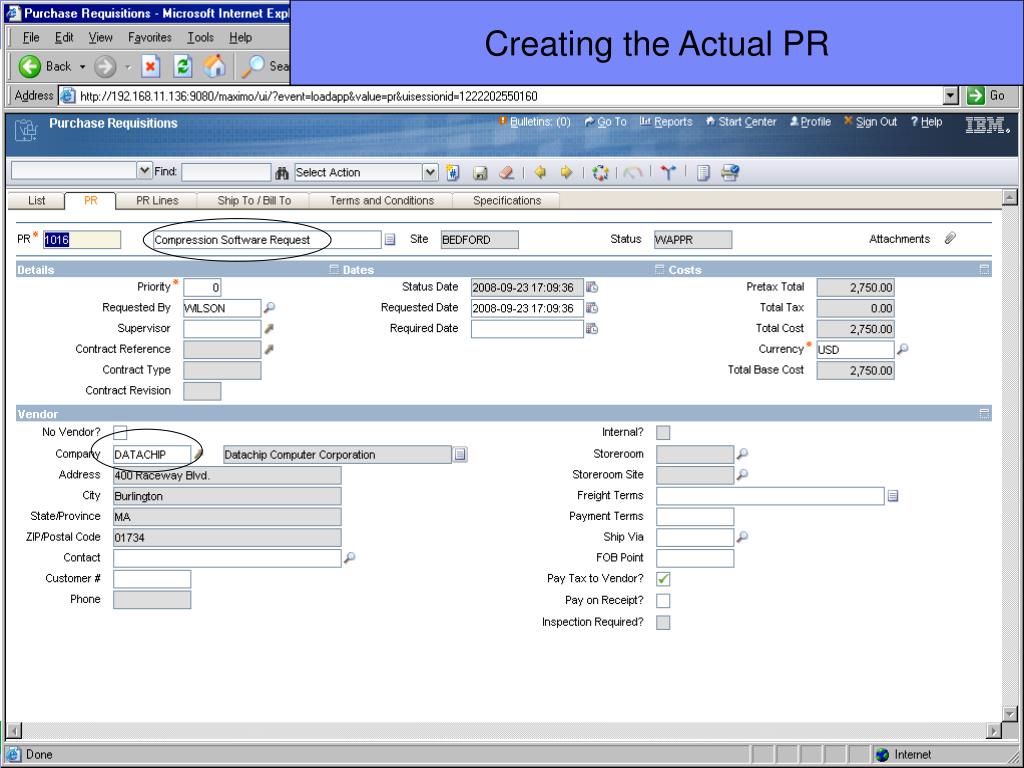Image resolution: width=1024 pixels, height=768 pixels.
Task: Click the New PR toolbar icon
Action: coord(453,172)
